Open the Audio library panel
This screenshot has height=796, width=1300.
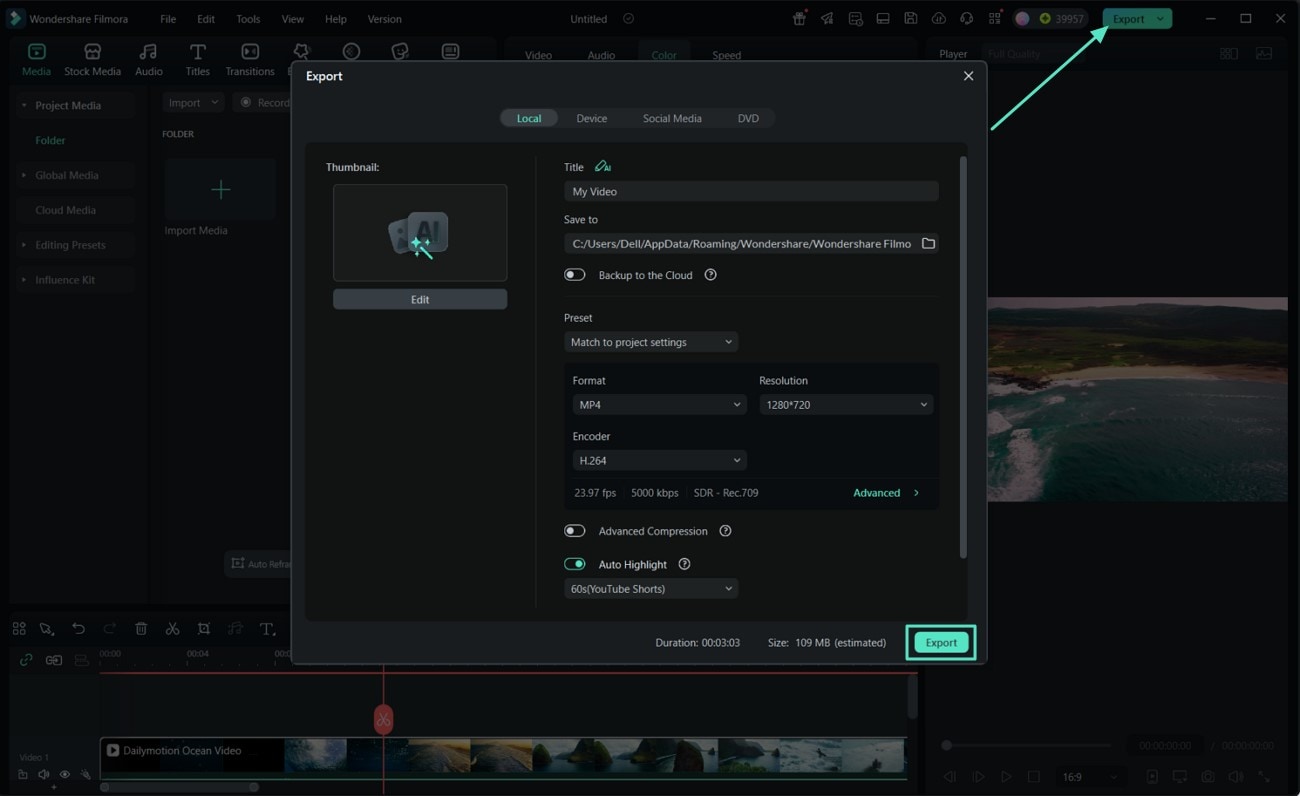[x=148, y=59]
